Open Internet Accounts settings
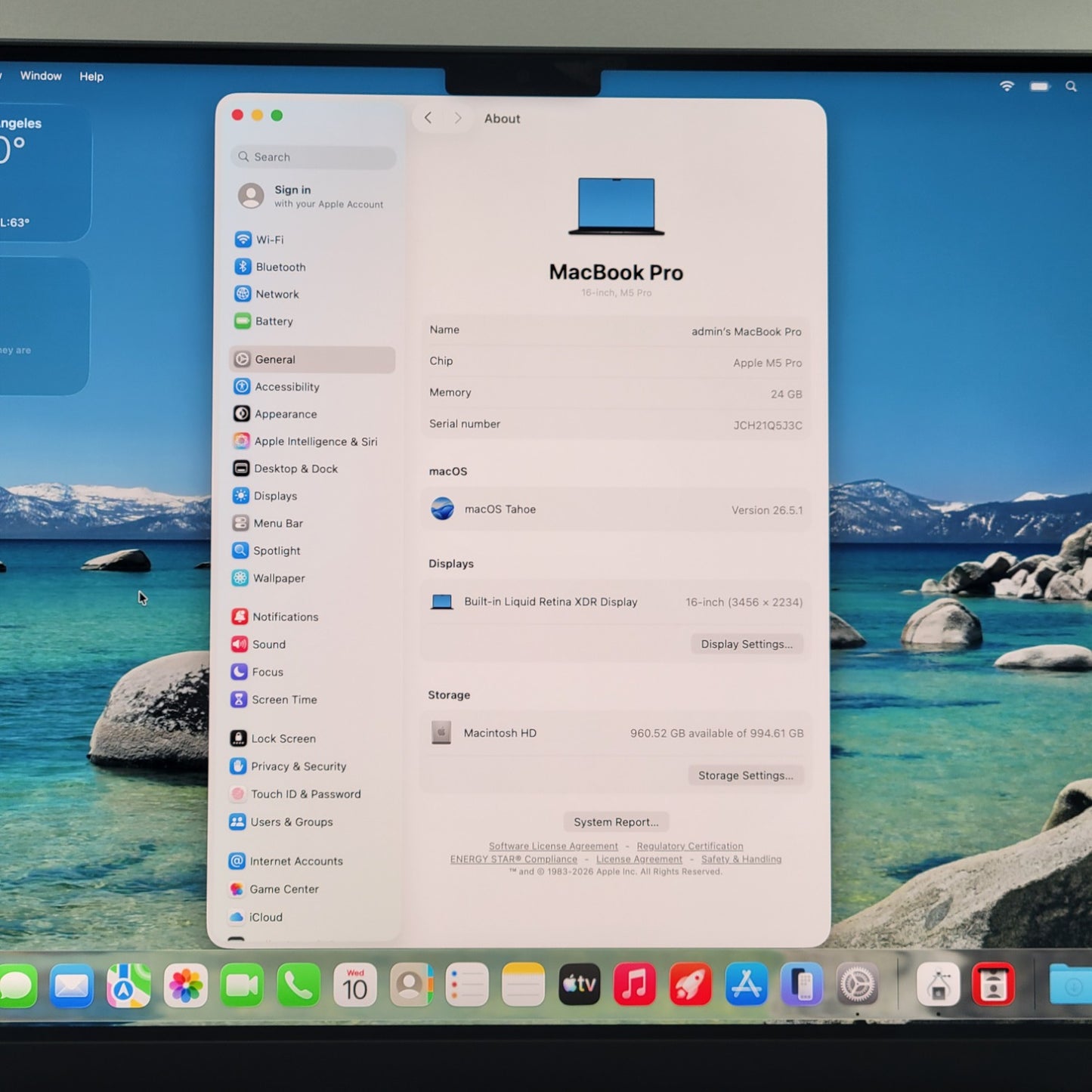 tap(309, 861)
